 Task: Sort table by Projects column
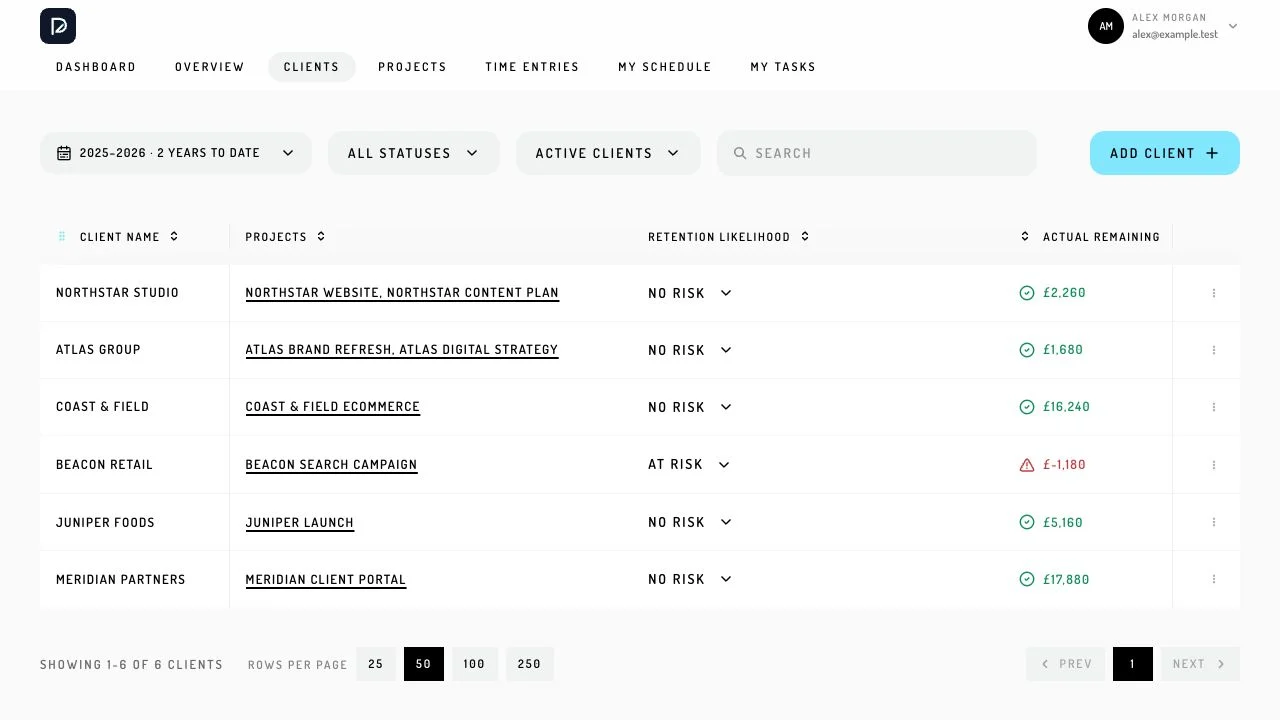[321, 237]
